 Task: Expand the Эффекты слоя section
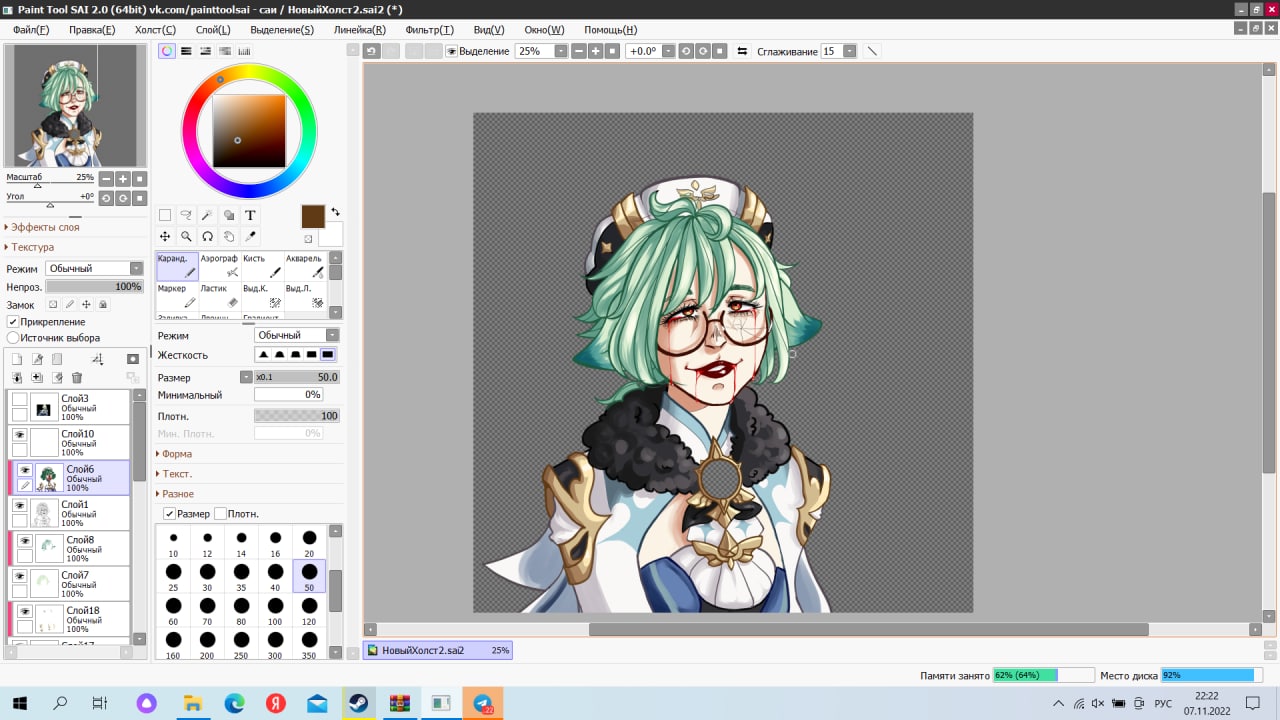click(43, 227)
